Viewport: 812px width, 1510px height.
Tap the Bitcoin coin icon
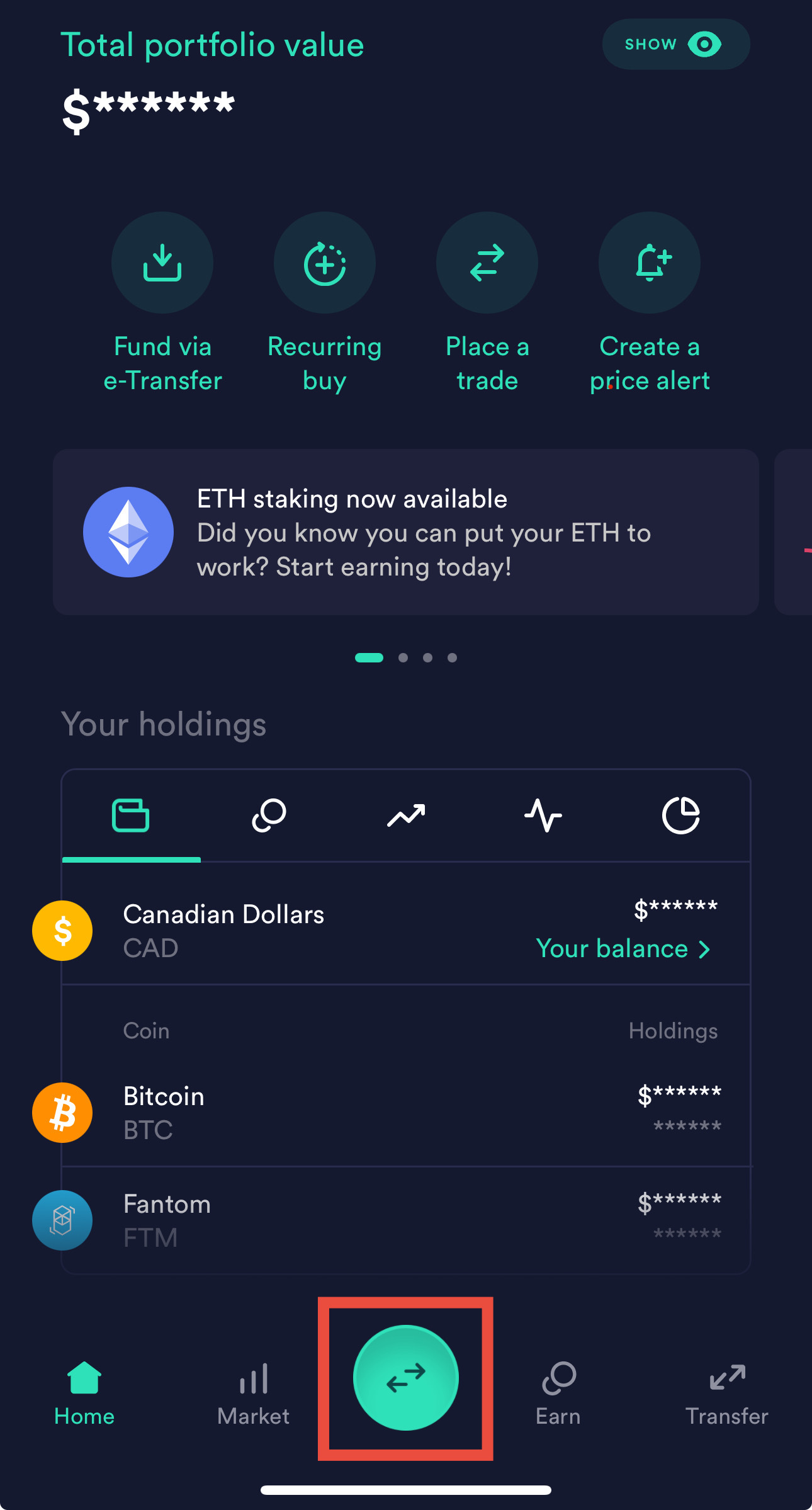tap(62, 1113)
